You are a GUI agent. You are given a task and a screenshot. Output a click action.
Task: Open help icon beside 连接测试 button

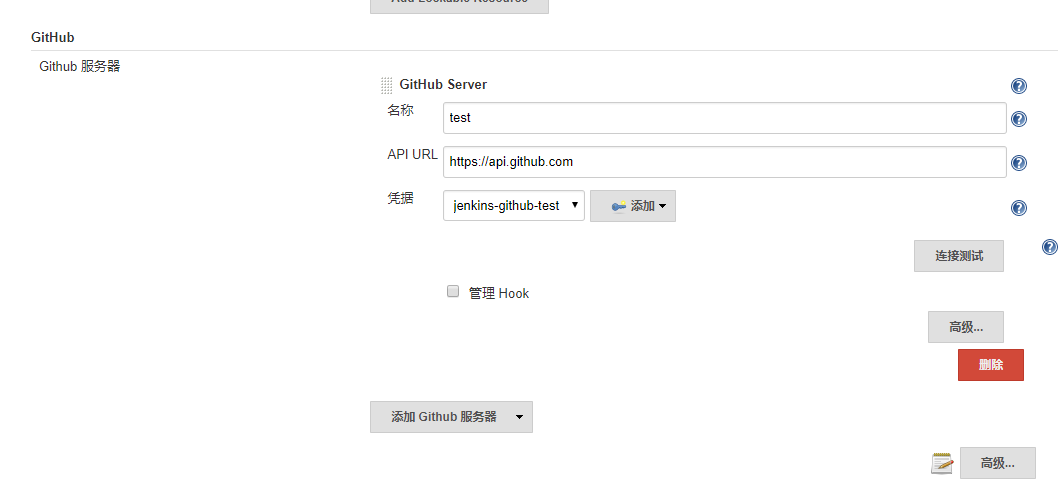click(x=1050, y=247)
